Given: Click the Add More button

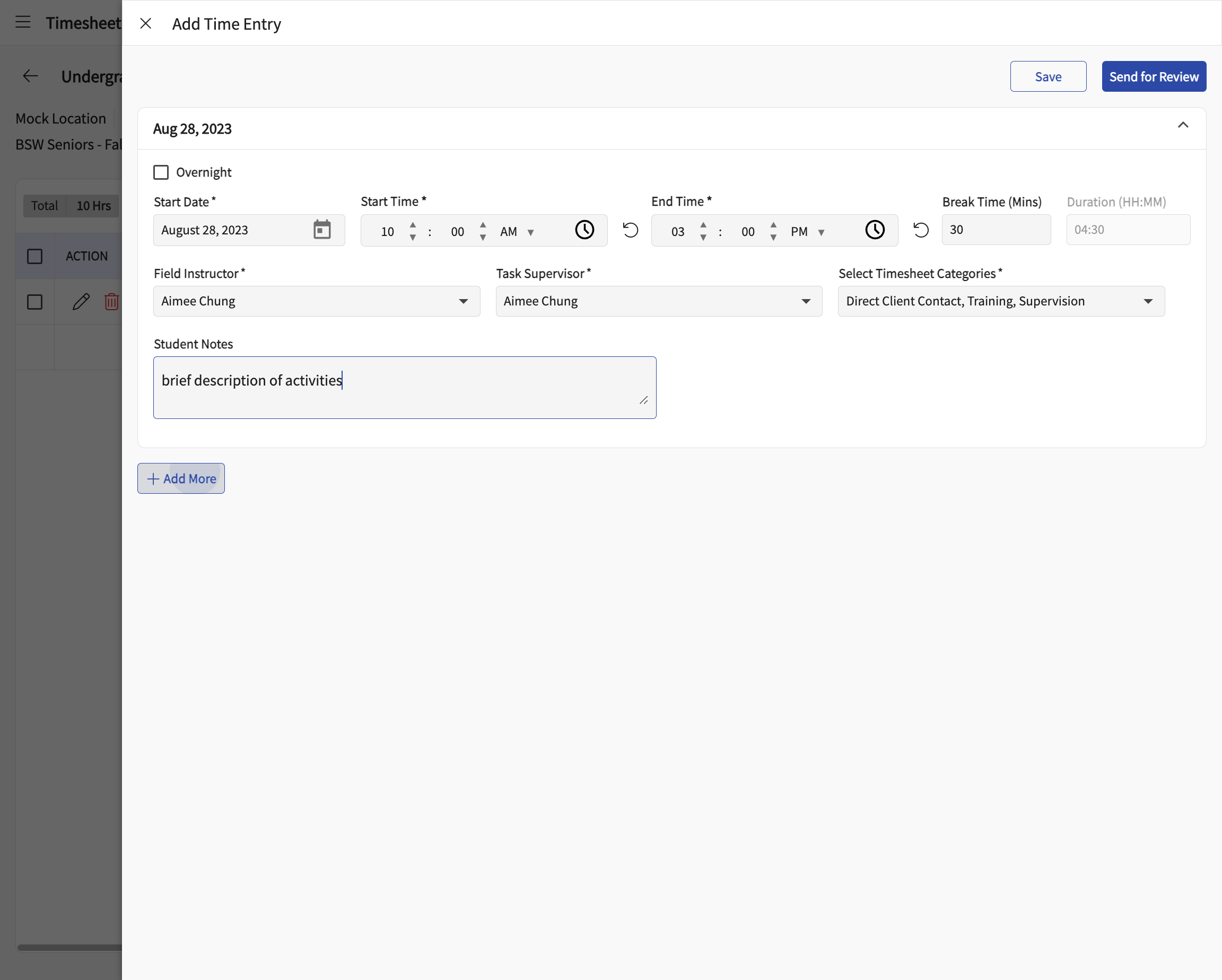Looking at the screenshot, I should coord(181,478).
